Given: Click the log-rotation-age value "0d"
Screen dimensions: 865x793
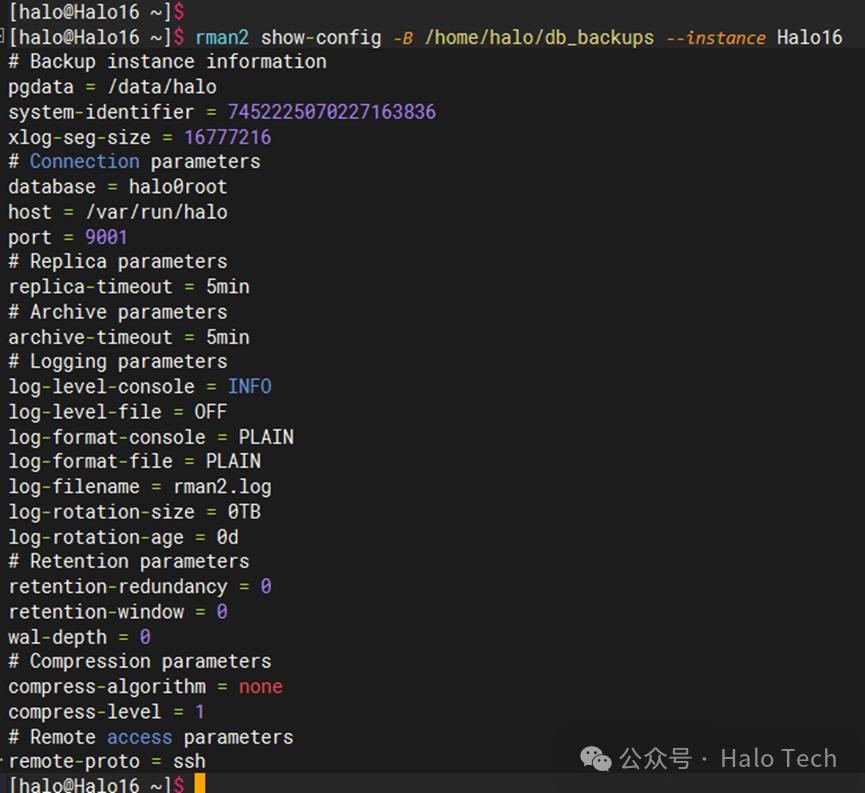Looking at the screenshot, I should (228, 537).
